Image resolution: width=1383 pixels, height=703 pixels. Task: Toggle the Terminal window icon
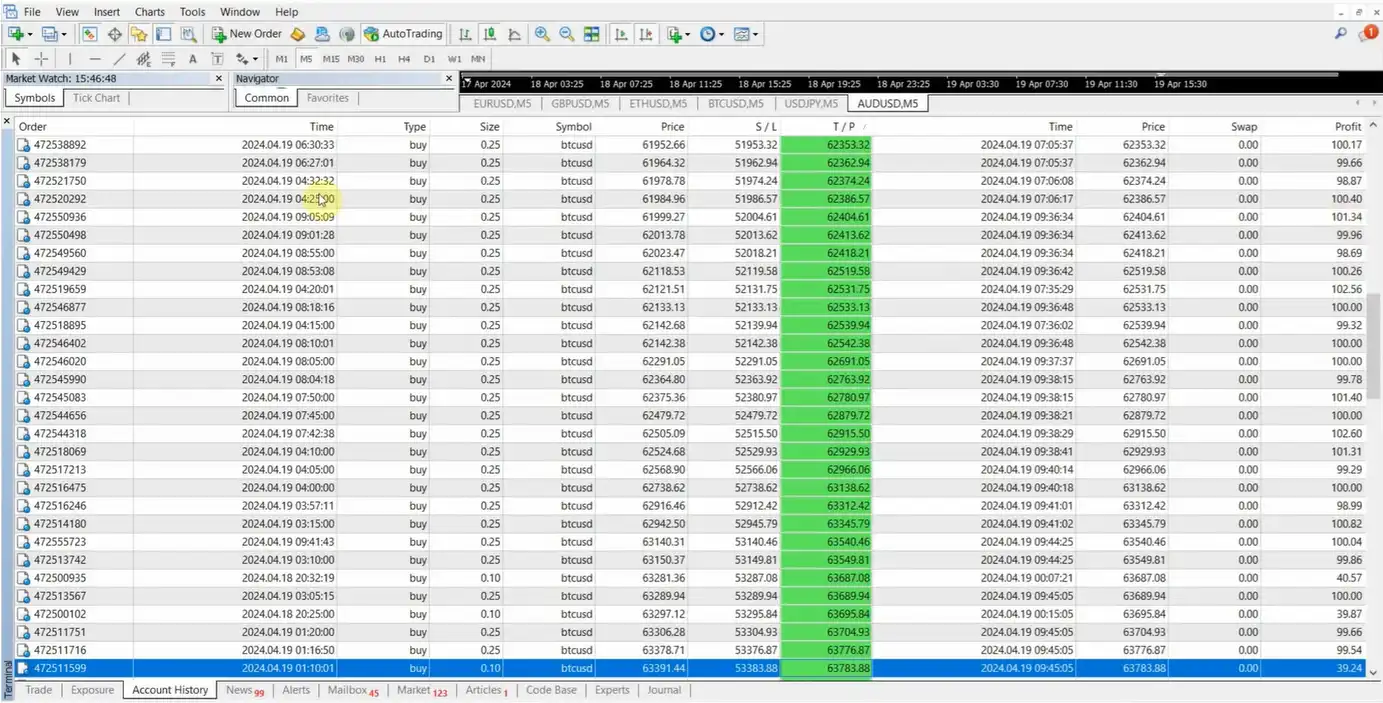click(163, 34)
